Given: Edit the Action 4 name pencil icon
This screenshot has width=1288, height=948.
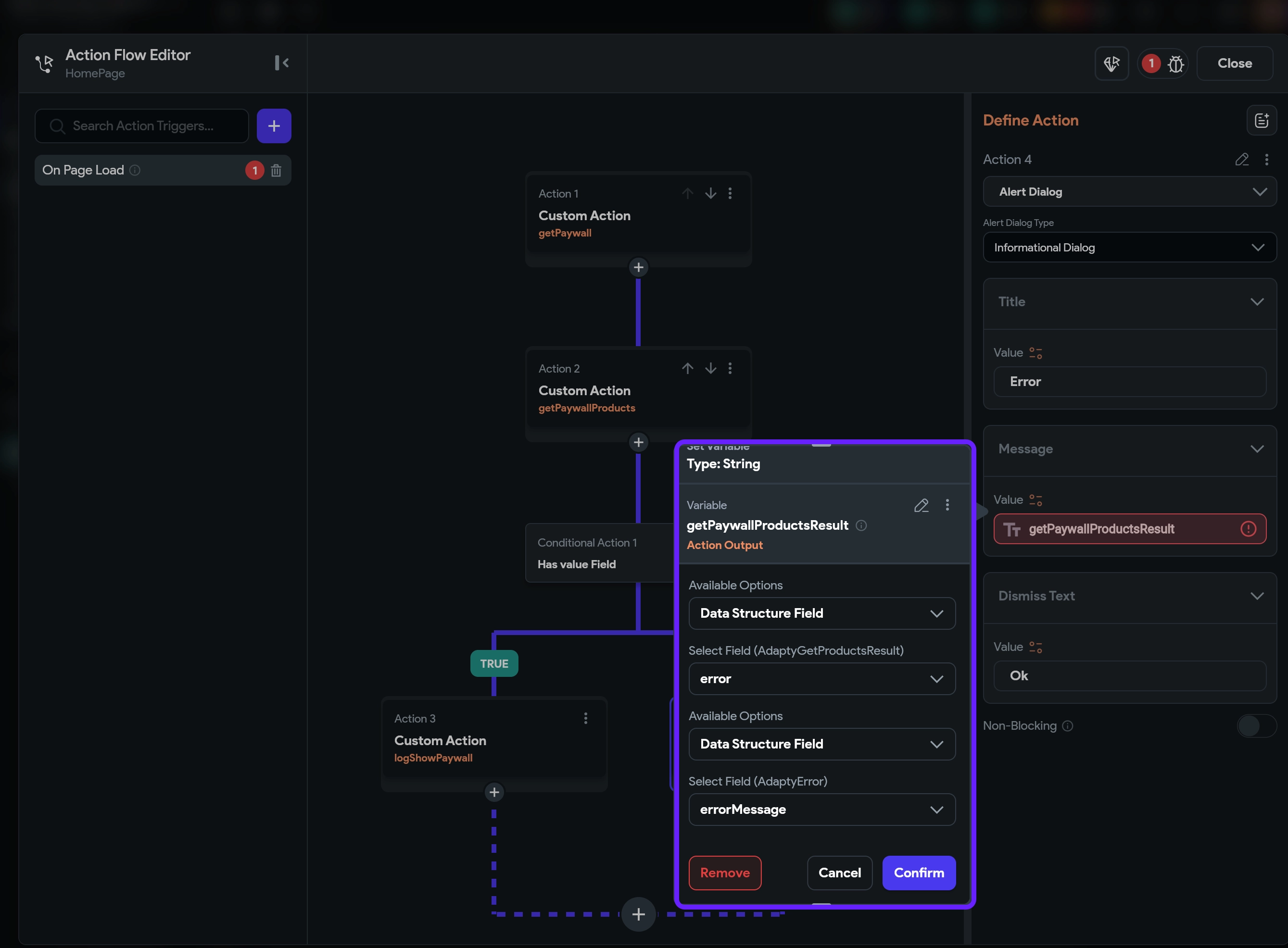Looking at the screenshot, I should click(x=1241, y=160).
